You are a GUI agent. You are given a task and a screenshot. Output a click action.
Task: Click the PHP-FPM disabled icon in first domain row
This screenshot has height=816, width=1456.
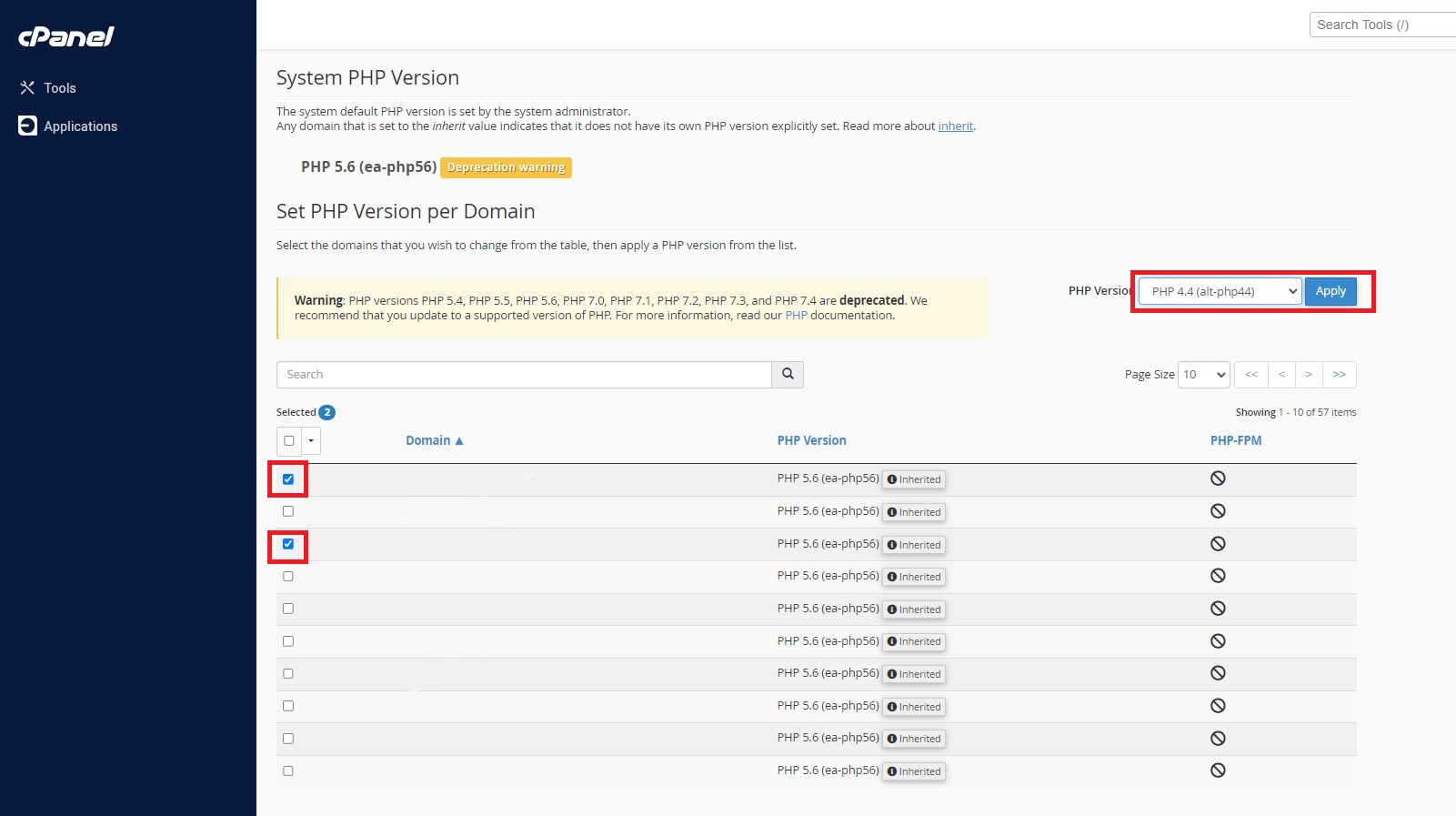(1218, 479)
